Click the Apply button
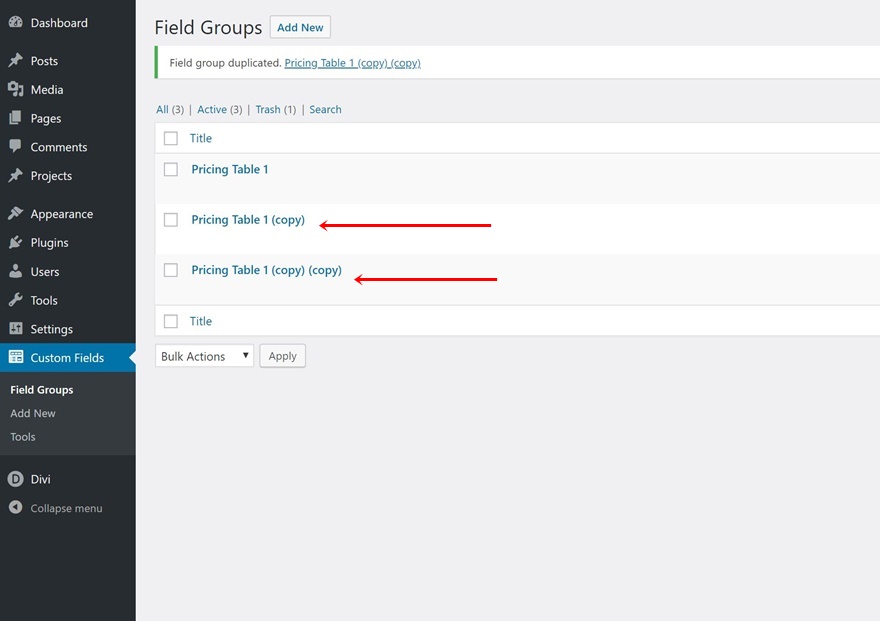This screenshot has width=880, height=621. (282, 356)
